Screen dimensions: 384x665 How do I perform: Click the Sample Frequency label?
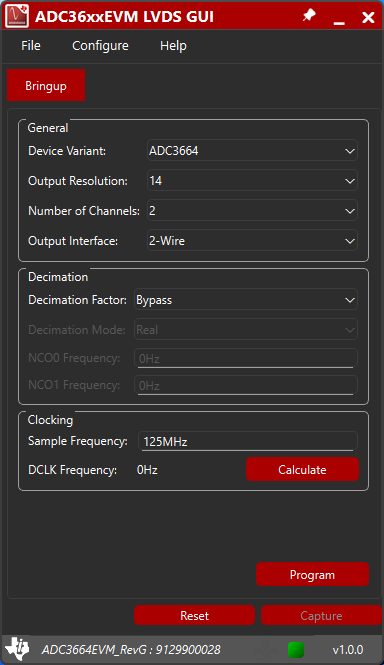[78, 441]
